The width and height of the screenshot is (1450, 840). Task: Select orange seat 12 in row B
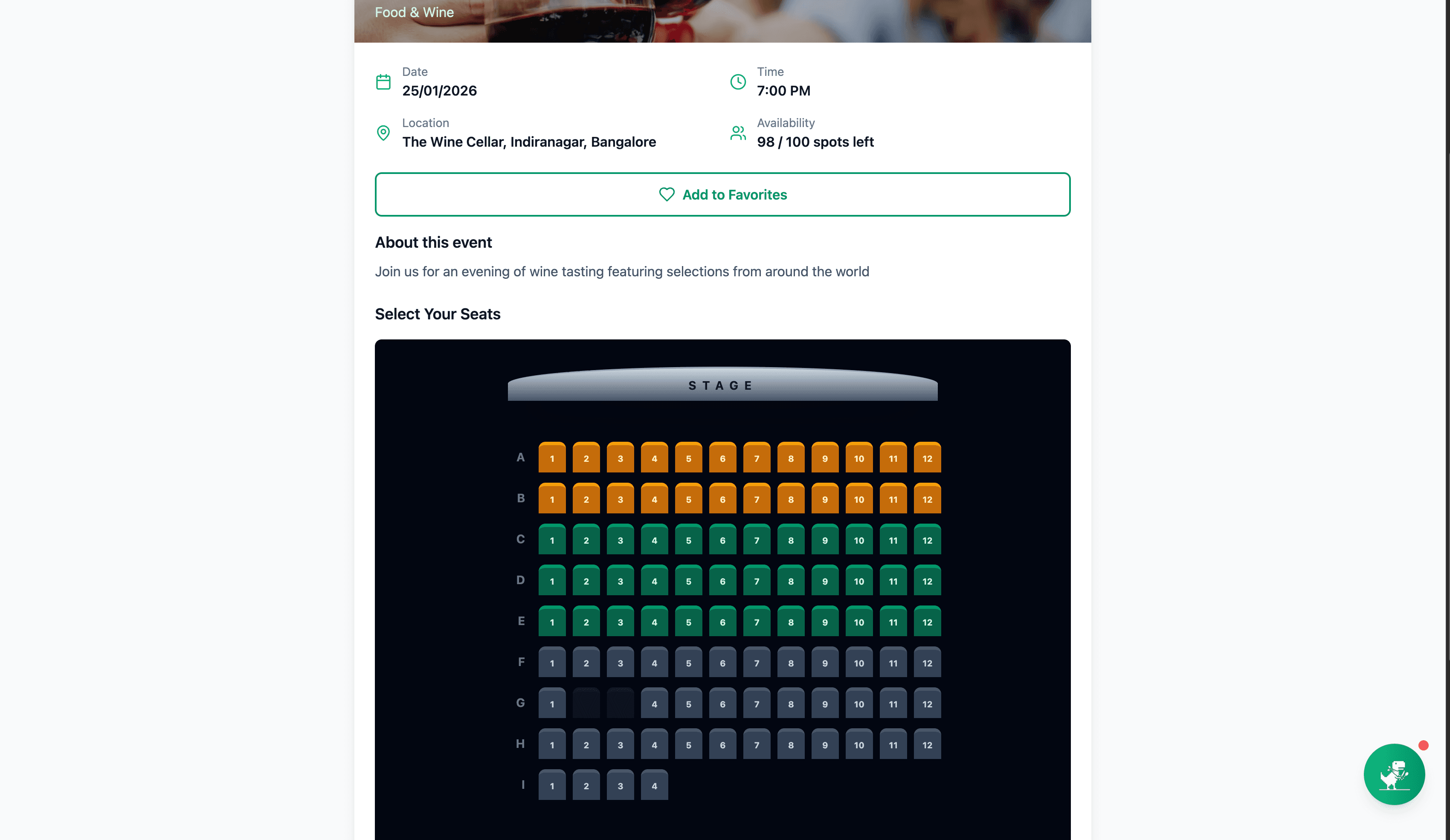pos(927,499)
